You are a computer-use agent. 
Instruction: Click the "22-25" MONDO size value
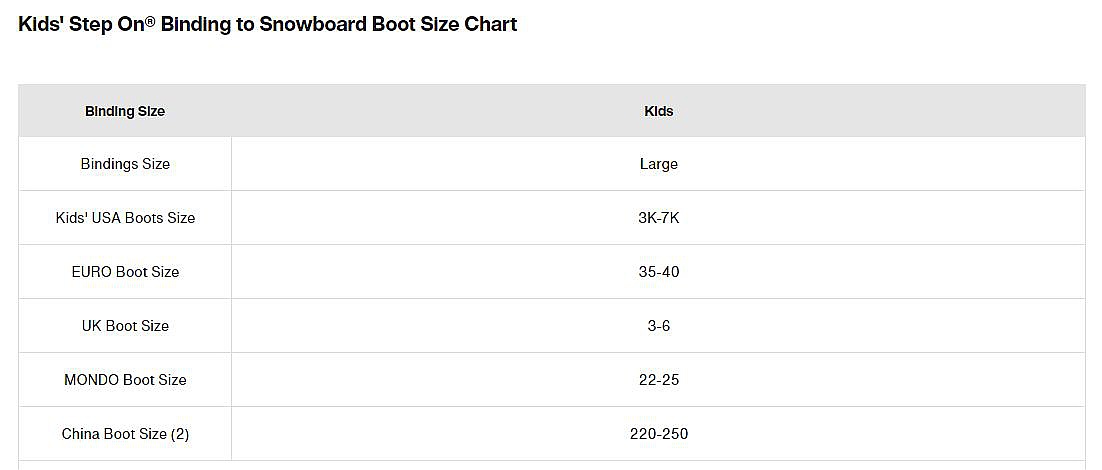(x=658, y=380)
